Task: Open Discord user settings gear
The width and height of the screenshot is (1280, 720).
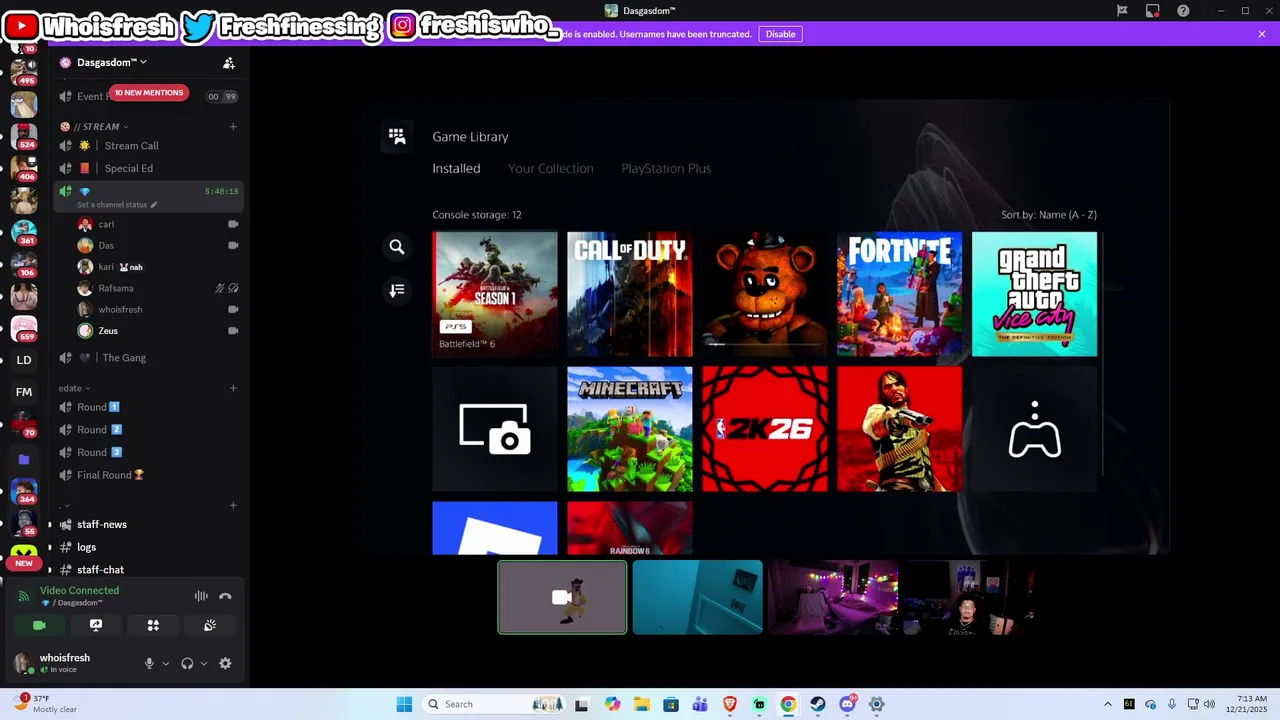Action: (225, 663)
